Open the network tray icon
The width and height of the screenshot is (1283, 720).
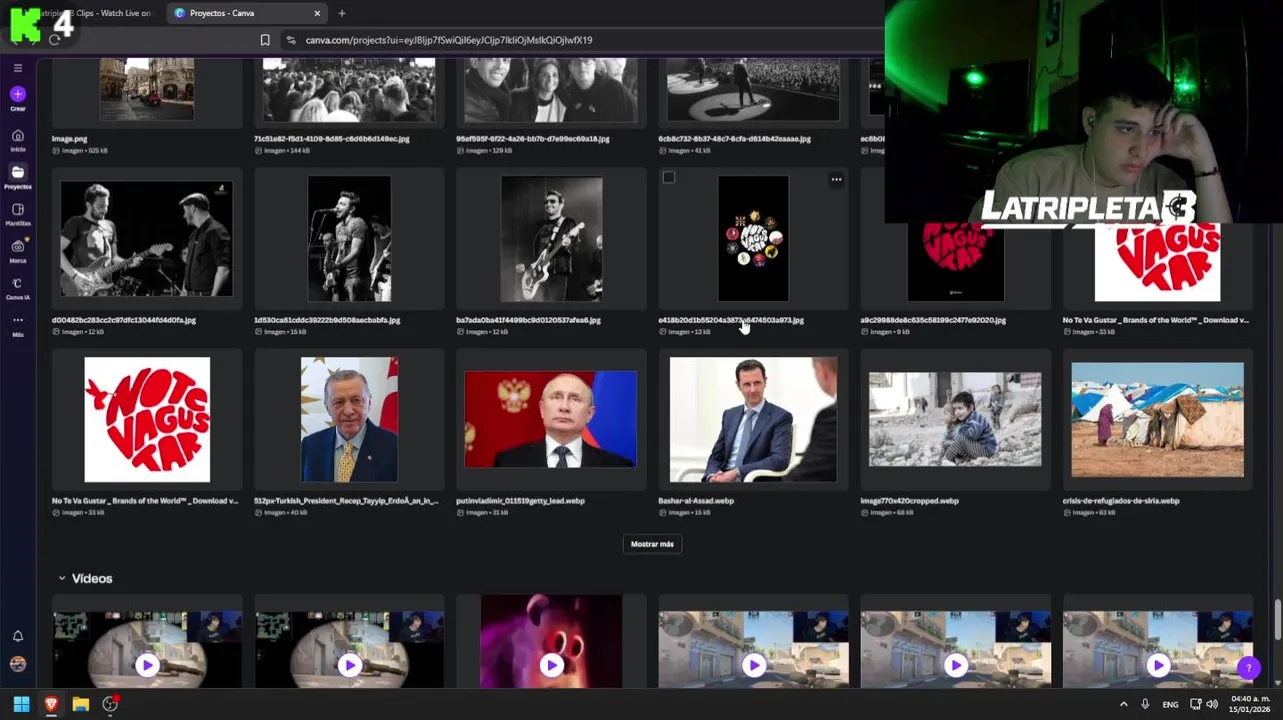point(1195,704)
